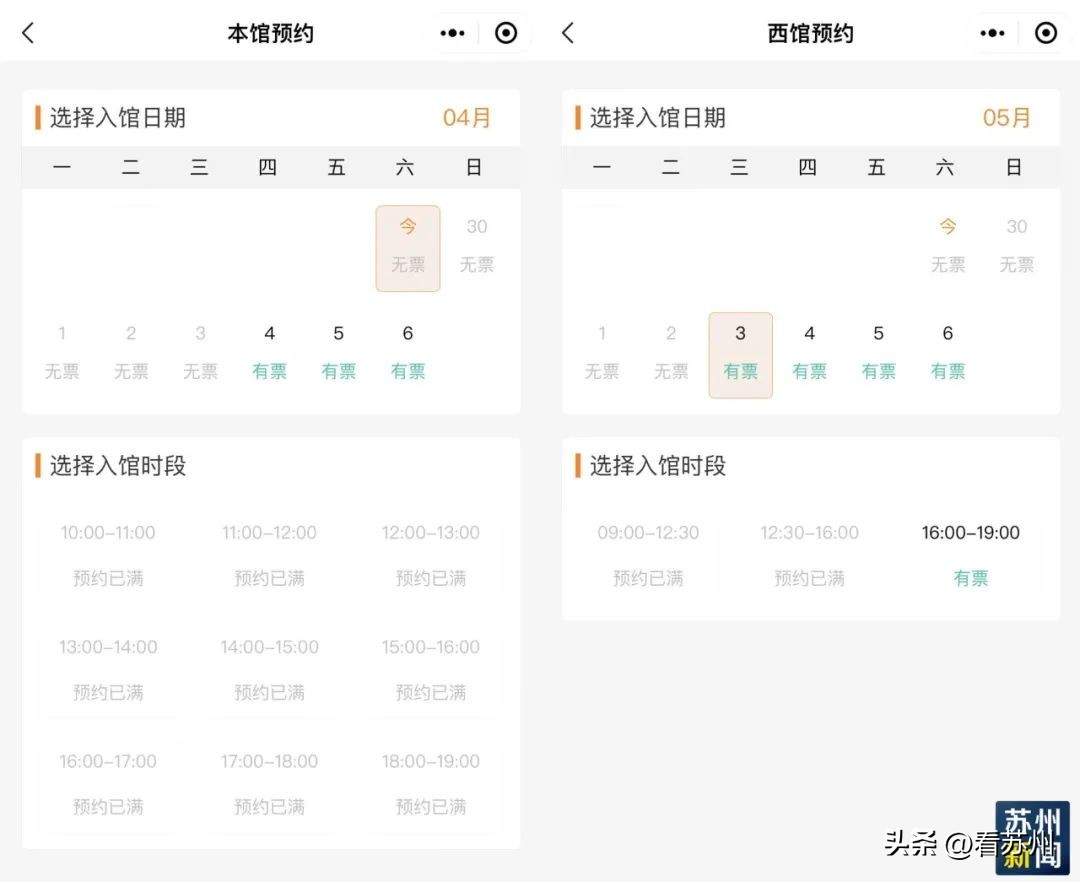Tap the mini-program capsule circle on right page
The height and width of the screenshot is (882, 1080).
coord(1046,32)
